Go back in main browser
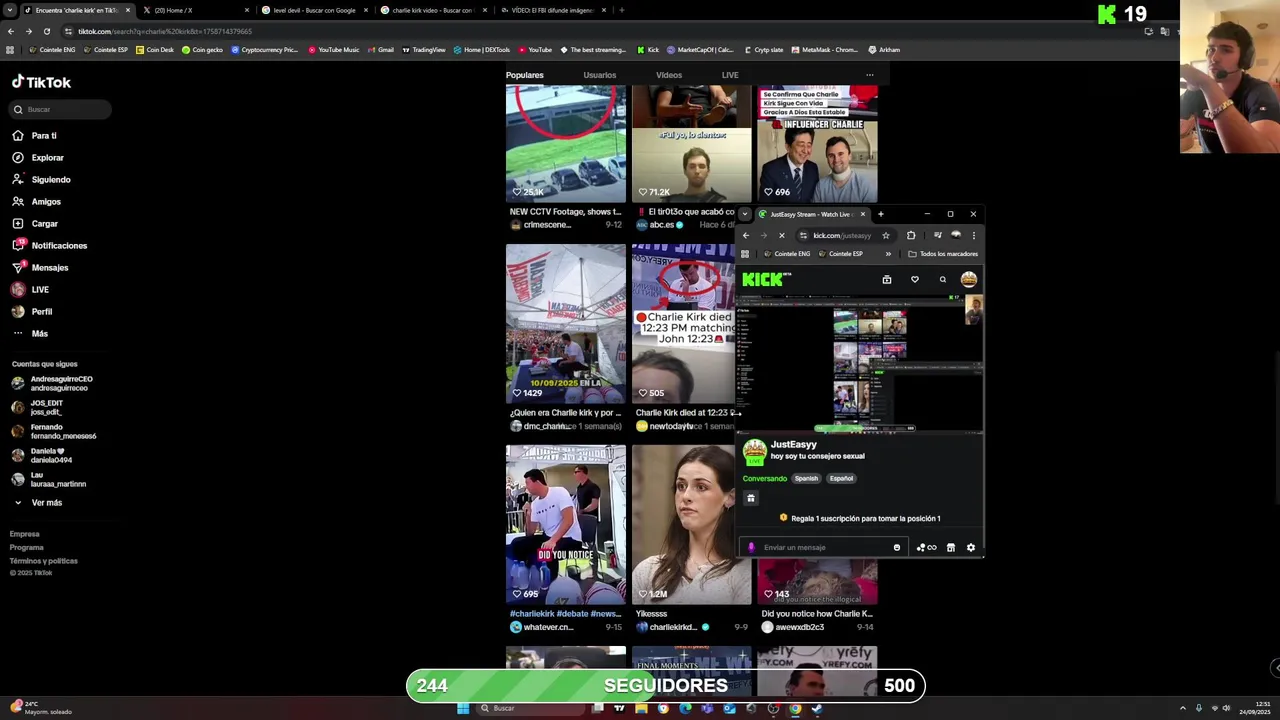 pos(10,31)
